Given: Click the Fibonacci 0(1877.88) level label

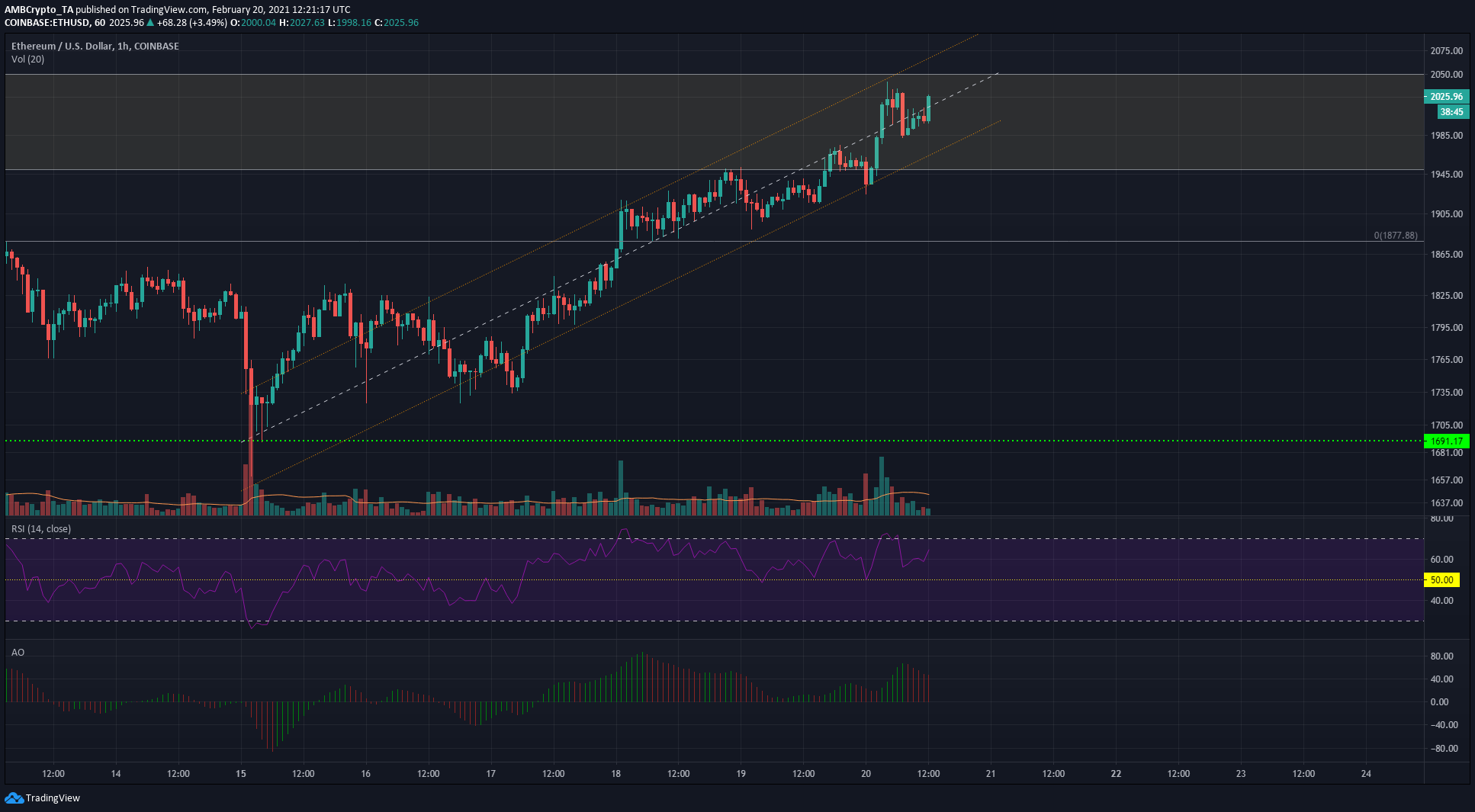Looking at the screenshot, I should coord(1396,236).
